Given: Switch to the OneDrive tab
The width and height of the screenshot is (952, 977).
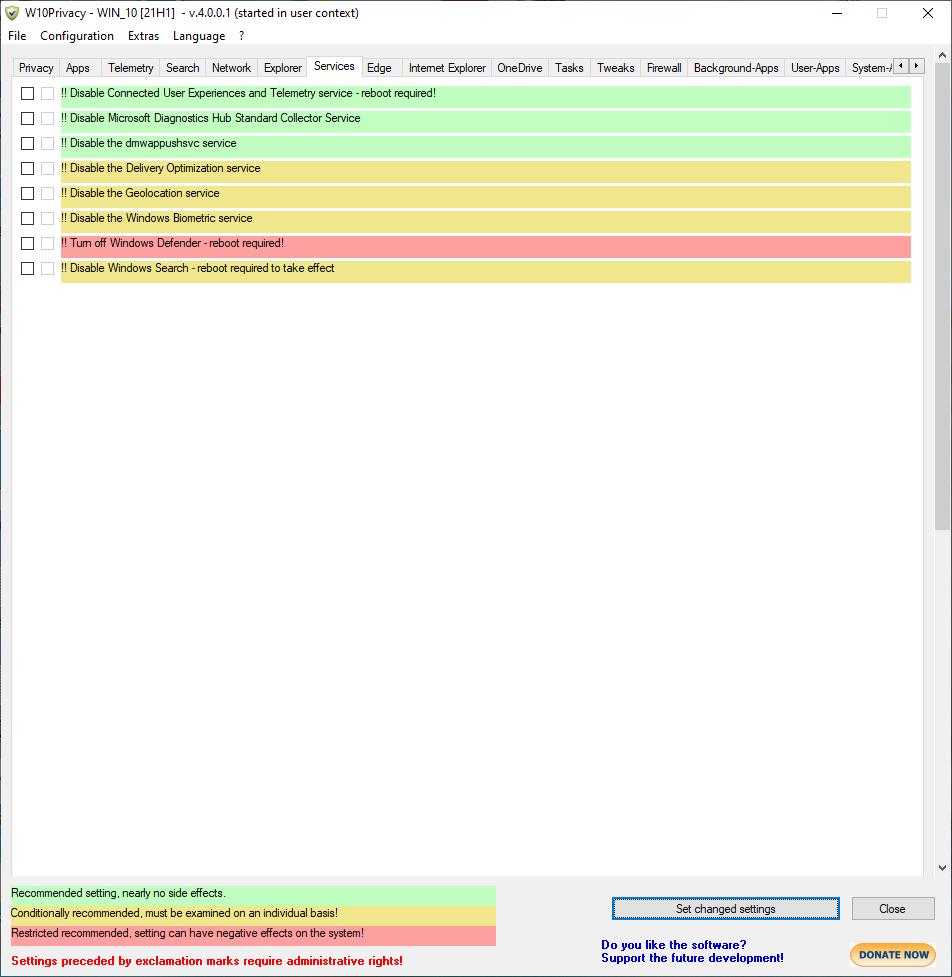Looking at the screenshot, I should [x=520, y=67].
